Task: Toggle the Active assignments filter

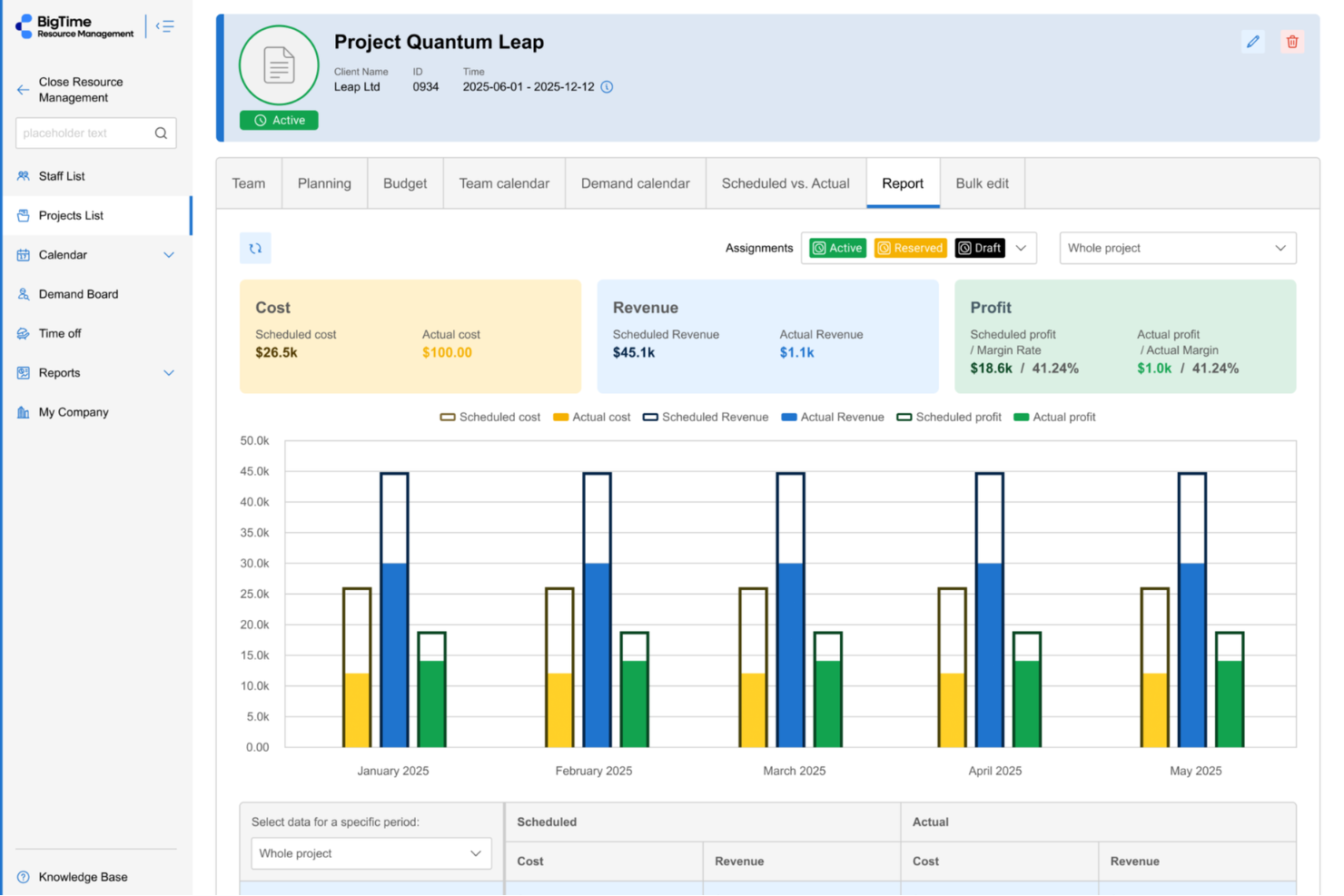Action: [836, 247]
